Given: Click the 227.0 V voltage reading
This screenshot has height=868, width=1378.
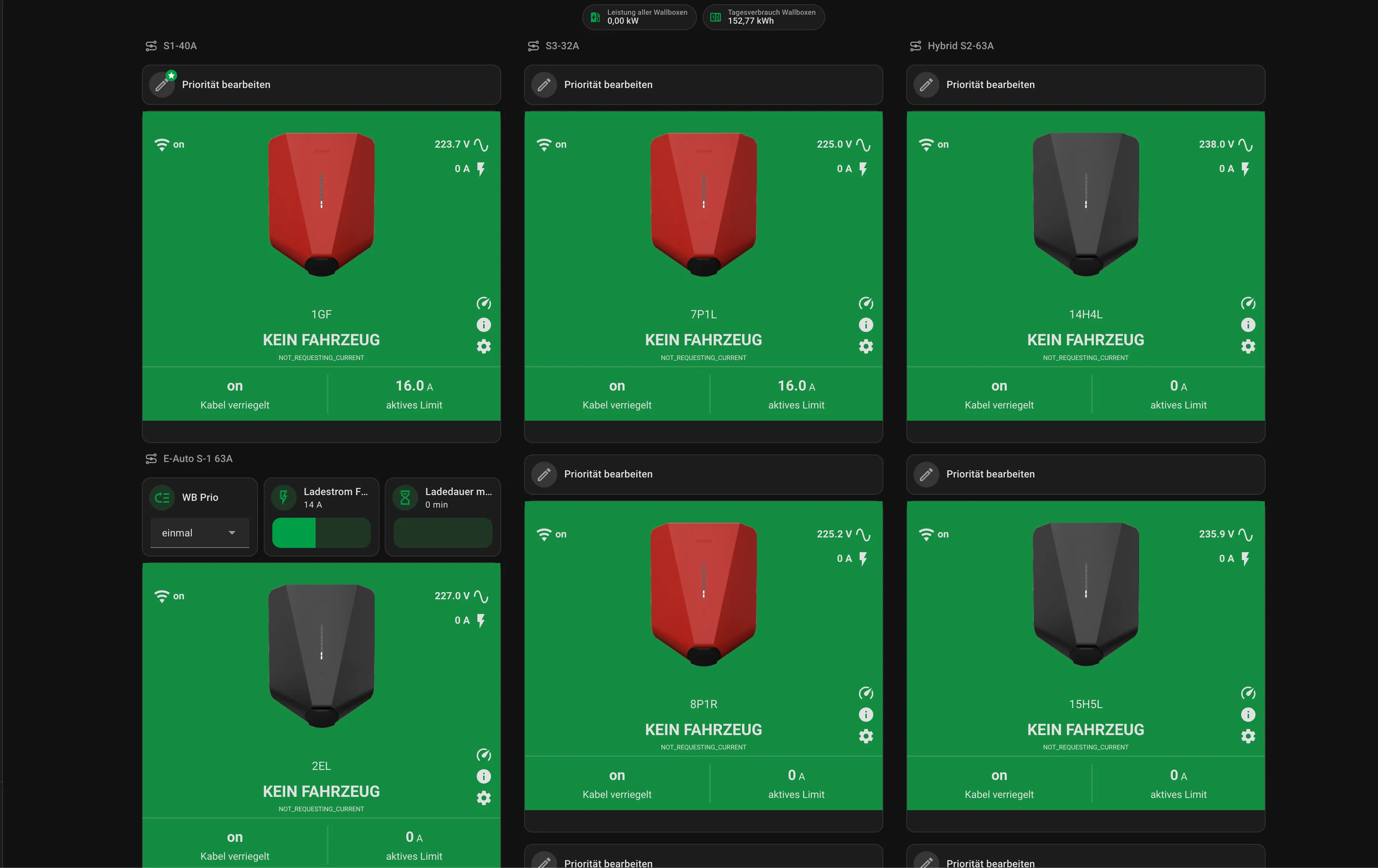Looking at the screenshot, I should pyautogui.click(x=452, y=596).
